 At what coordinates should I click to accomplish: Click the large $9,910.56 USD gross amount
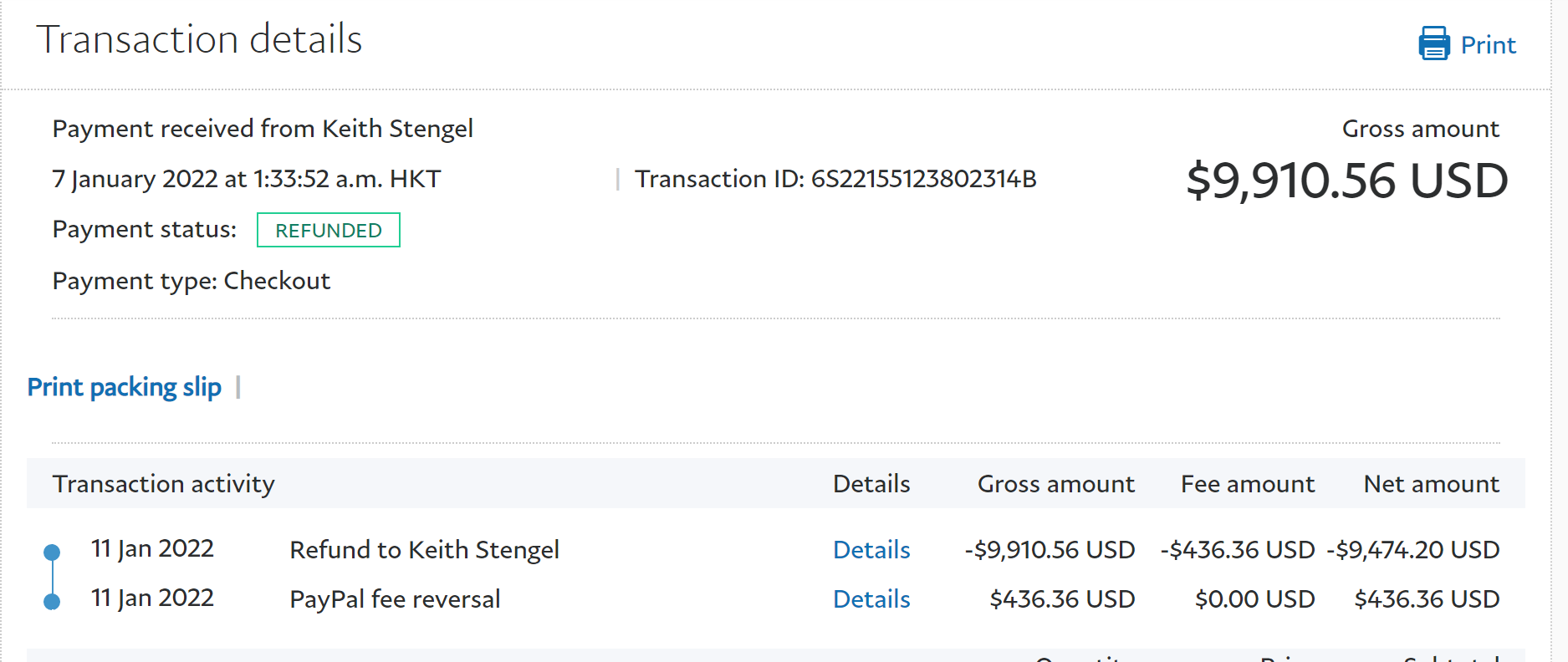pos(1346,181)
